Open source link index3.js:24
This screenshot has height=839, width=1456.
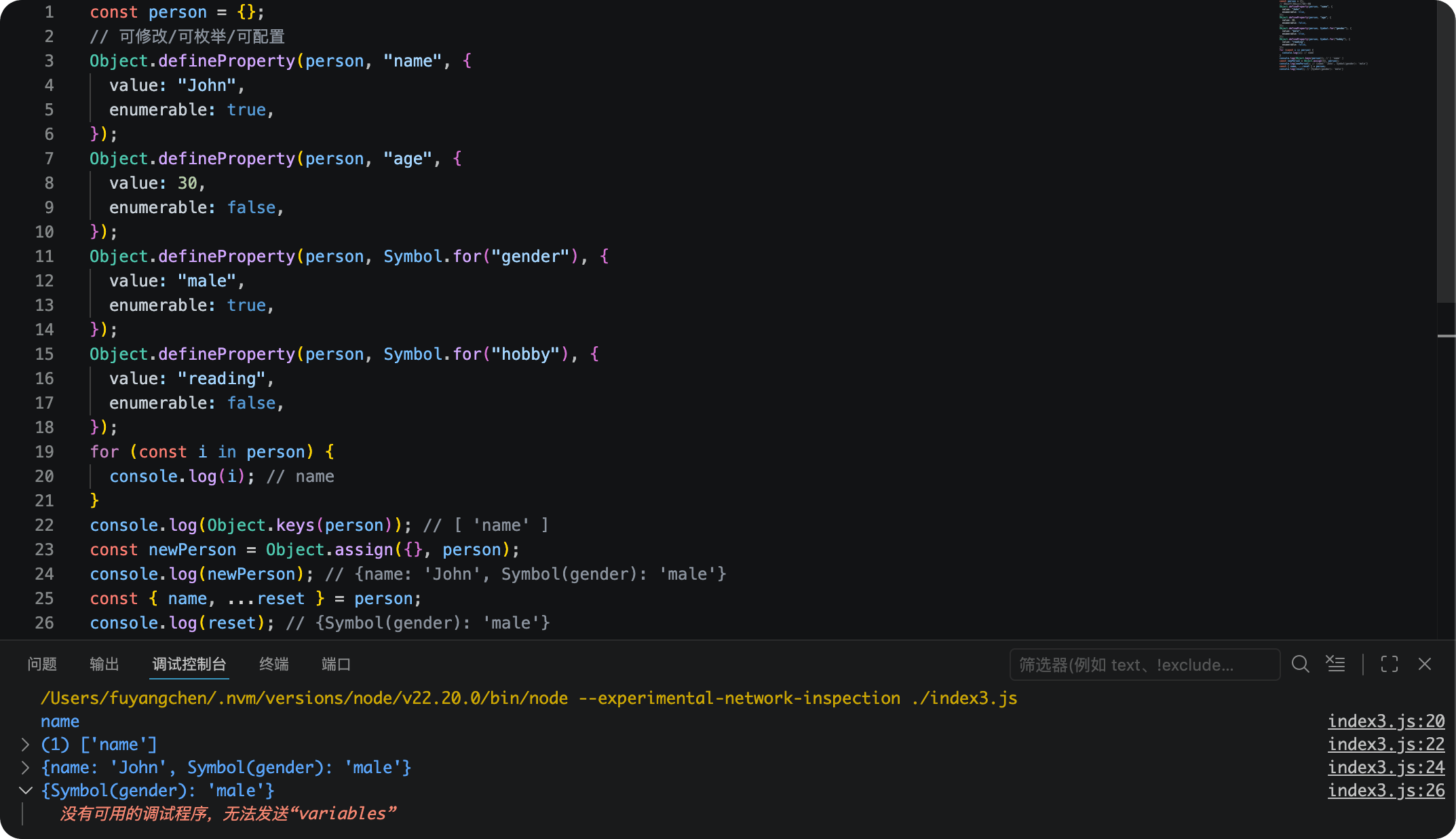coord(1386,767)
